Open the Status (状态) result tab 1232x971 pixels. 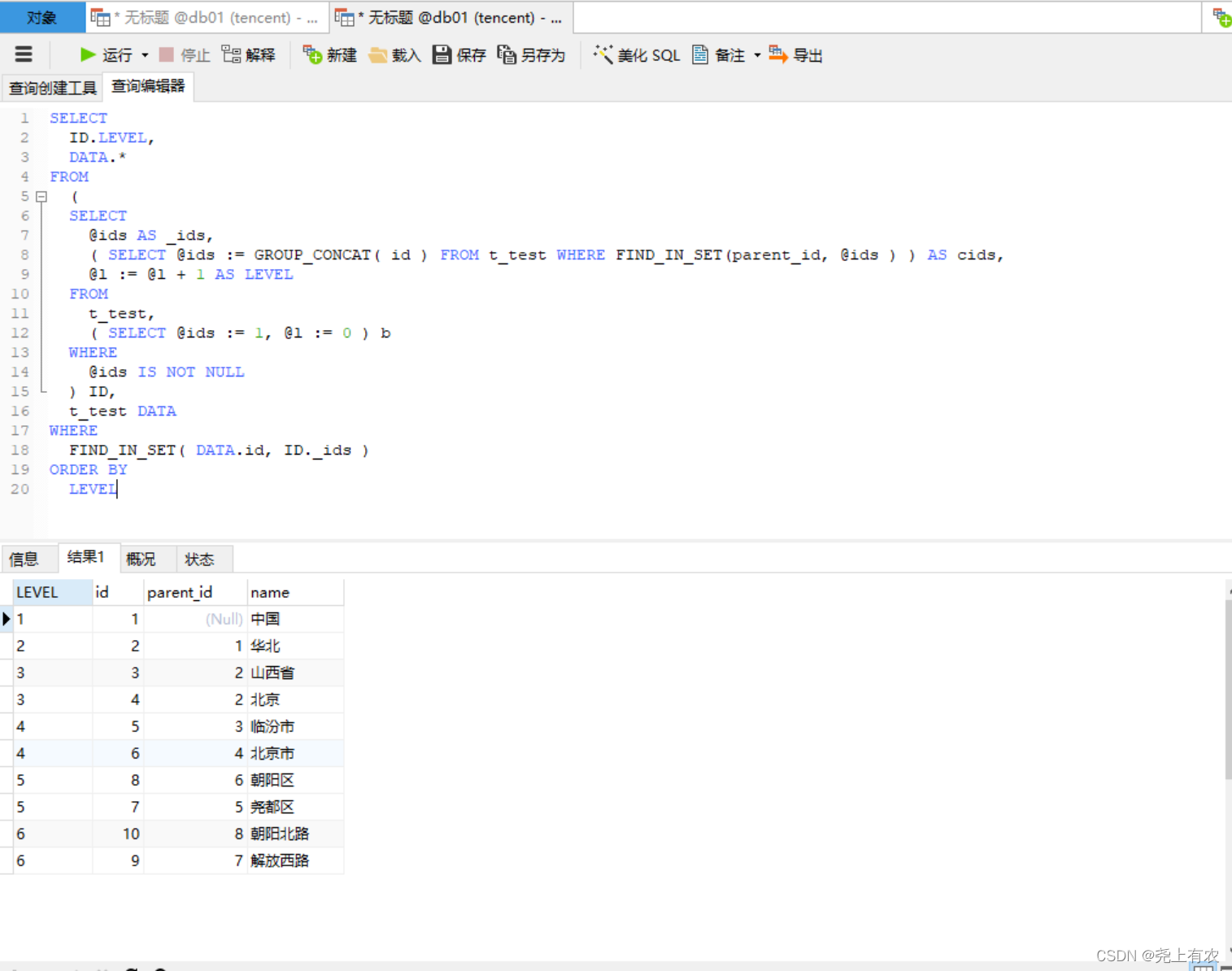click(x=199, y=559)
